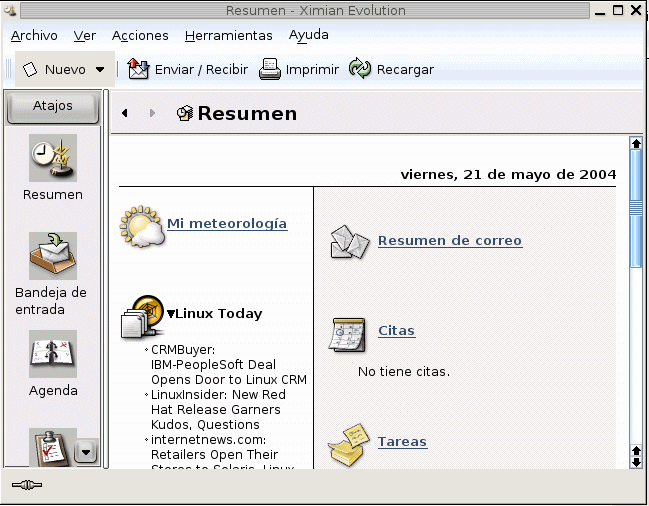
Task: Open the Mi meteorología link
Action: pos(227,224)
